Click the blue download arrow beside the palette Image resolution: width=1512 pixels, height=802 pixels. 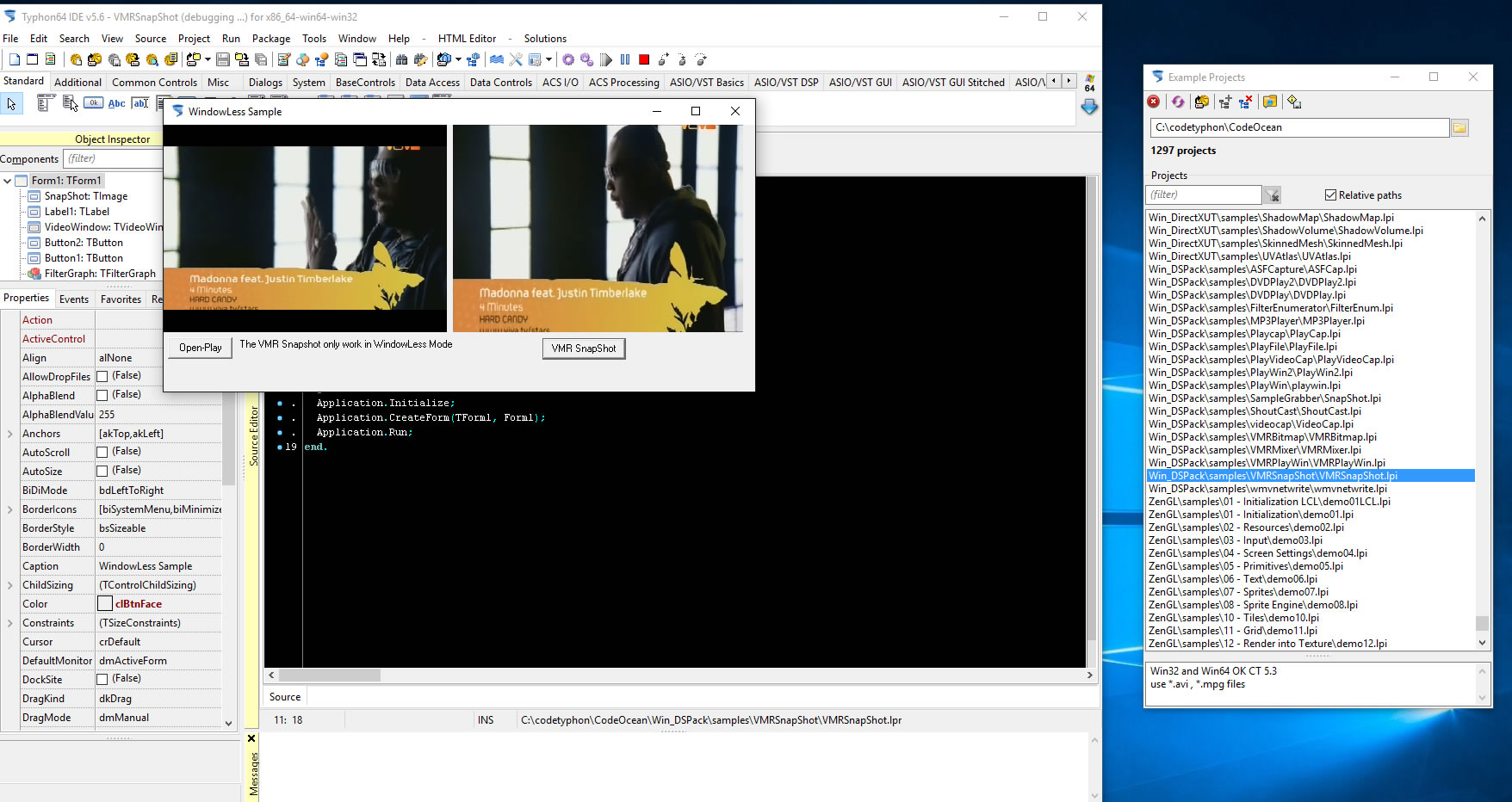[1089, 107]
